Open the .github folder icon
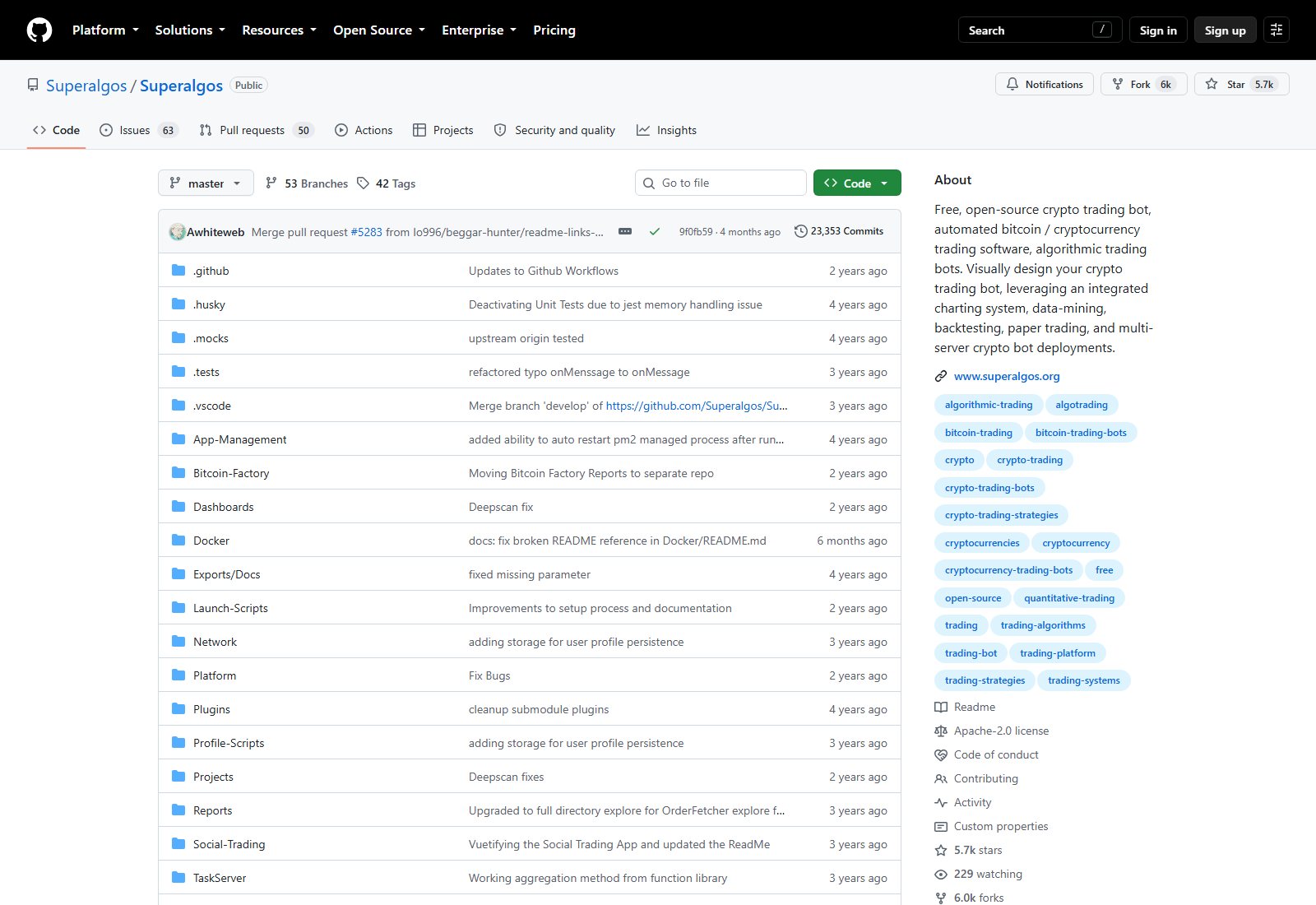The height and width of the screenshot is (905, 1316). (x=178, y=270)
